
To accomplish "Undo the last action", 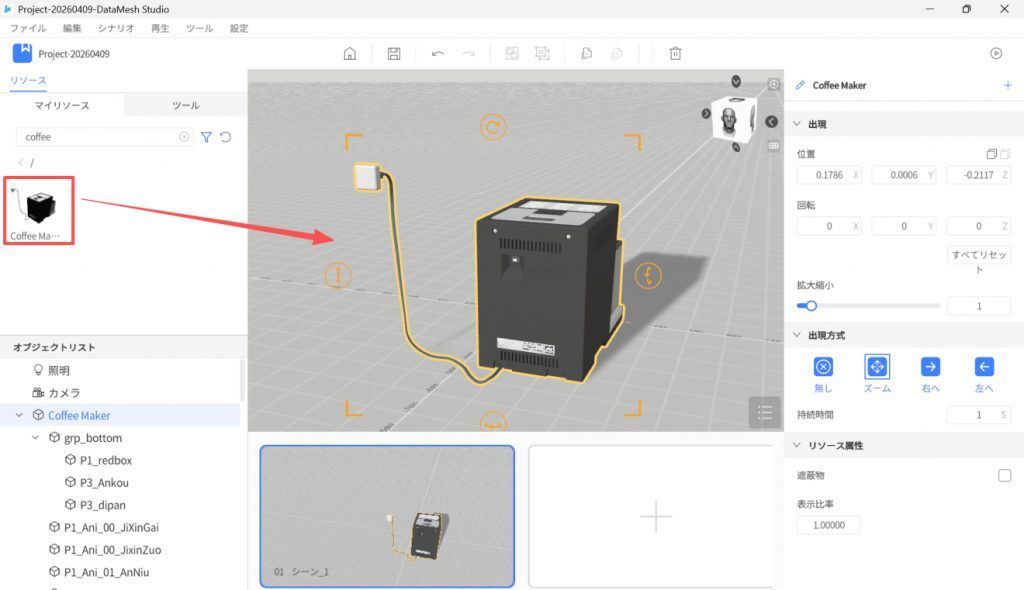I will [x=437, y=54].
